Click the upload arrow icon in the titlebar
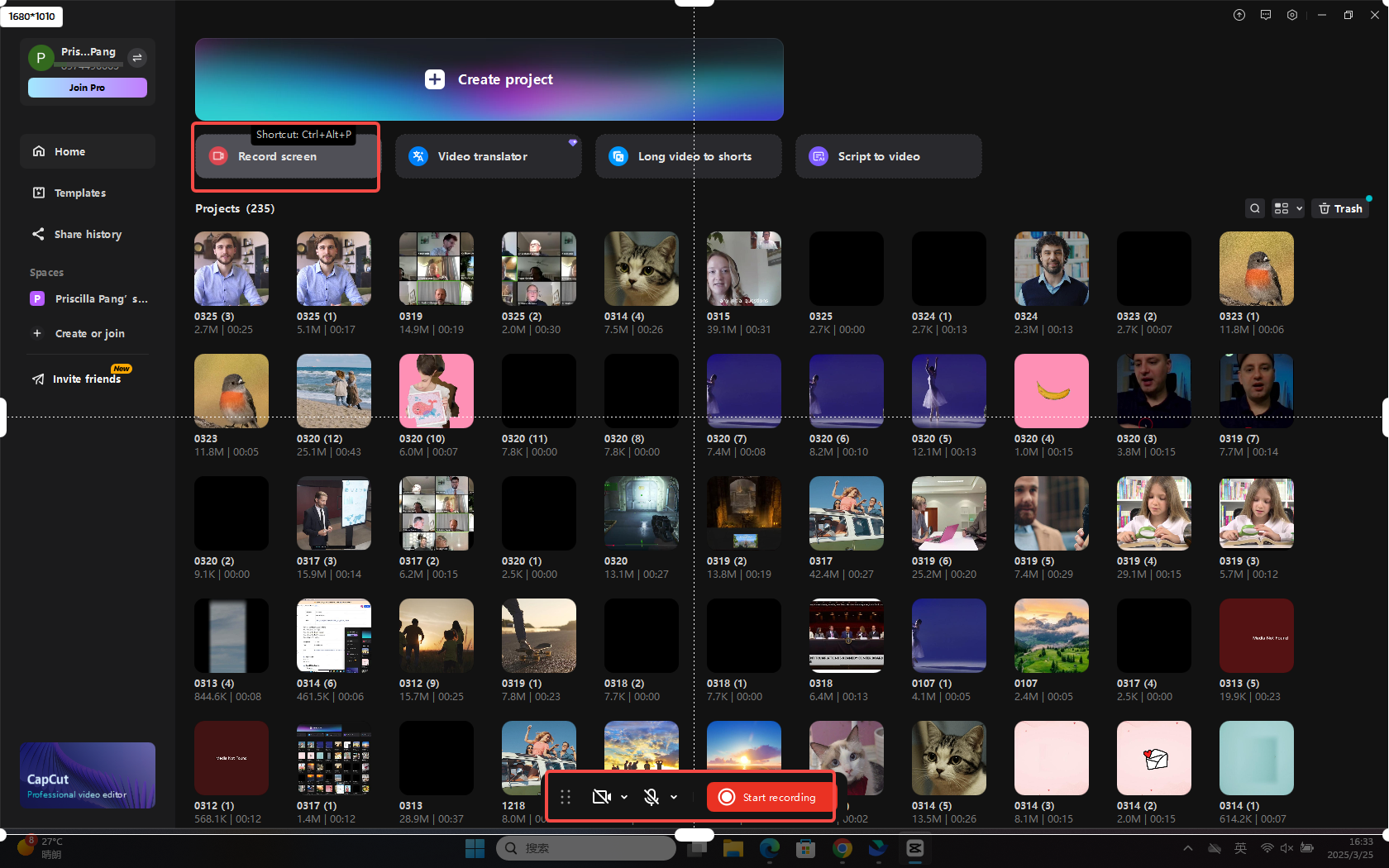Screen dimensions: 1389x868 tap(1239, 15)
